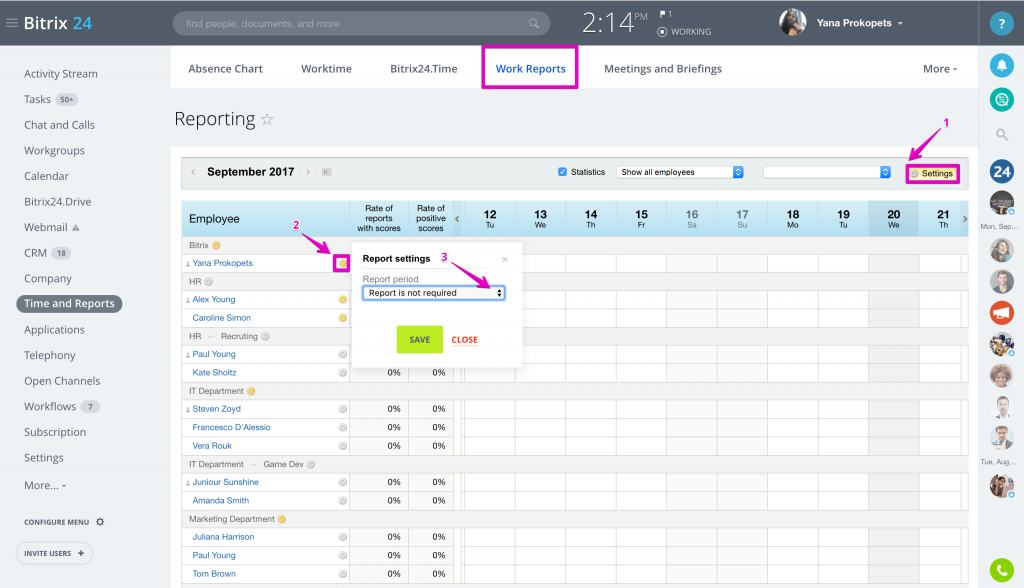
Task: Open report settings icon for Vera Rouk
Action: [342, 446]
